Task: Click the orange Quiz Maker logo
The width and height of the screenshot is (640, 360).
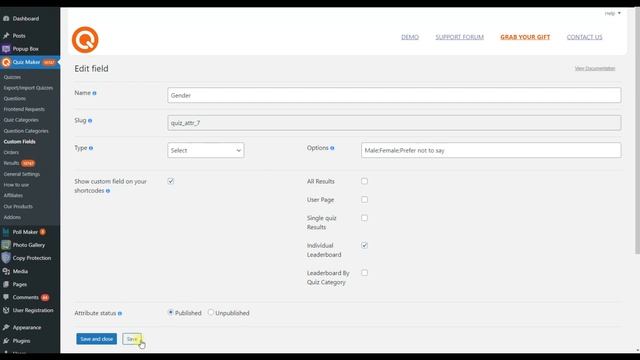Action: tap(85, 40)
